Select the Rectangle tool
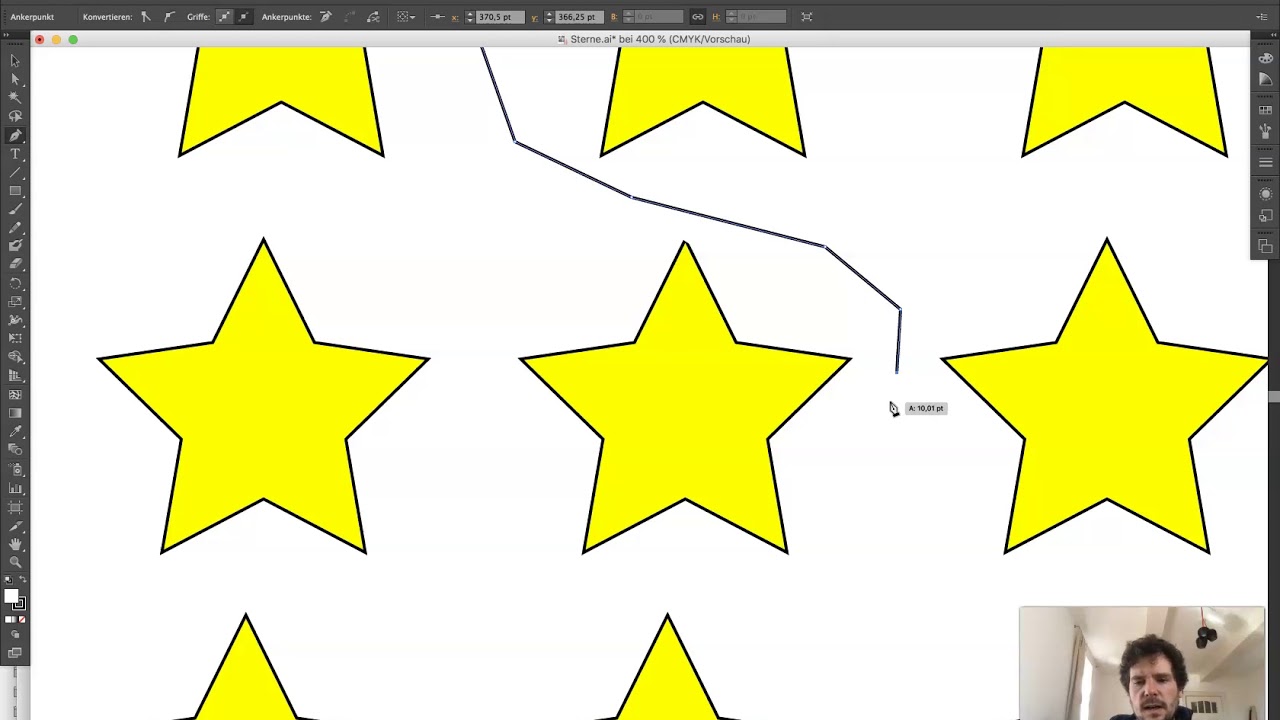The image size is (1280, 720). point(15,190)
